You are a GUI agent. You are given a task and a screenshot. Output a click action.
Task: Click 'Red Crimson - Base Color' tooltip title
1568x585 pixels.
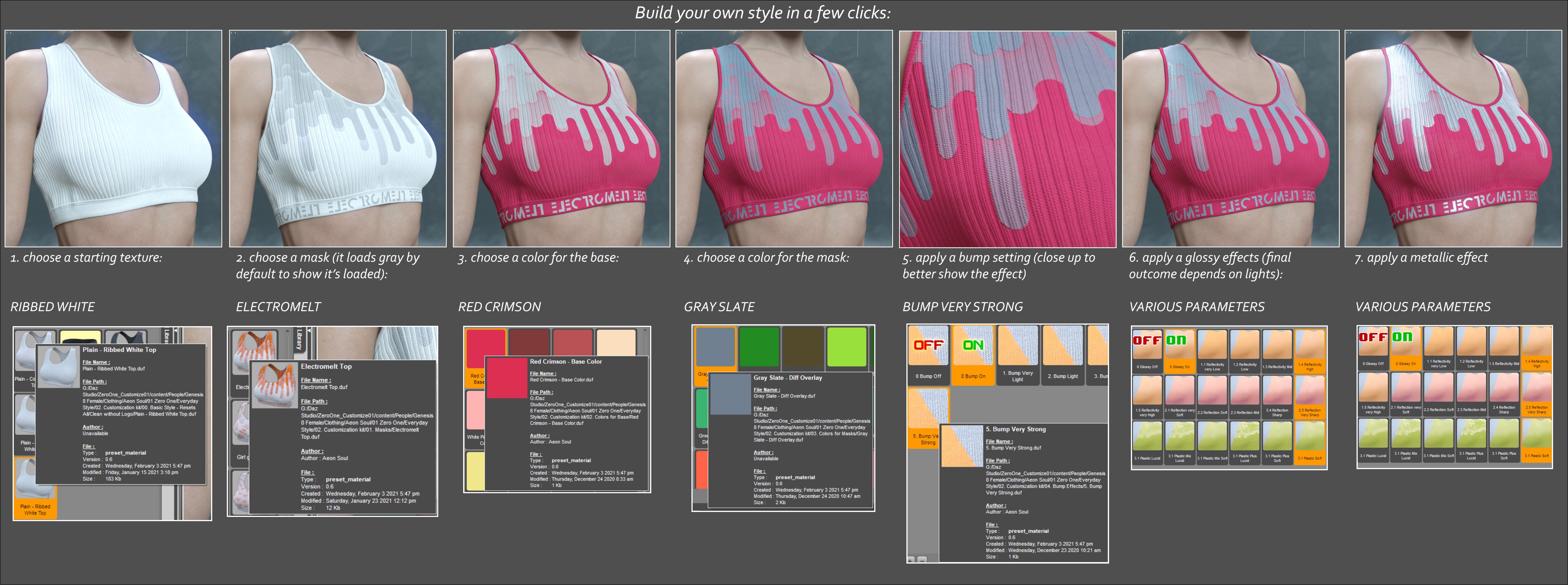[566, 362]
